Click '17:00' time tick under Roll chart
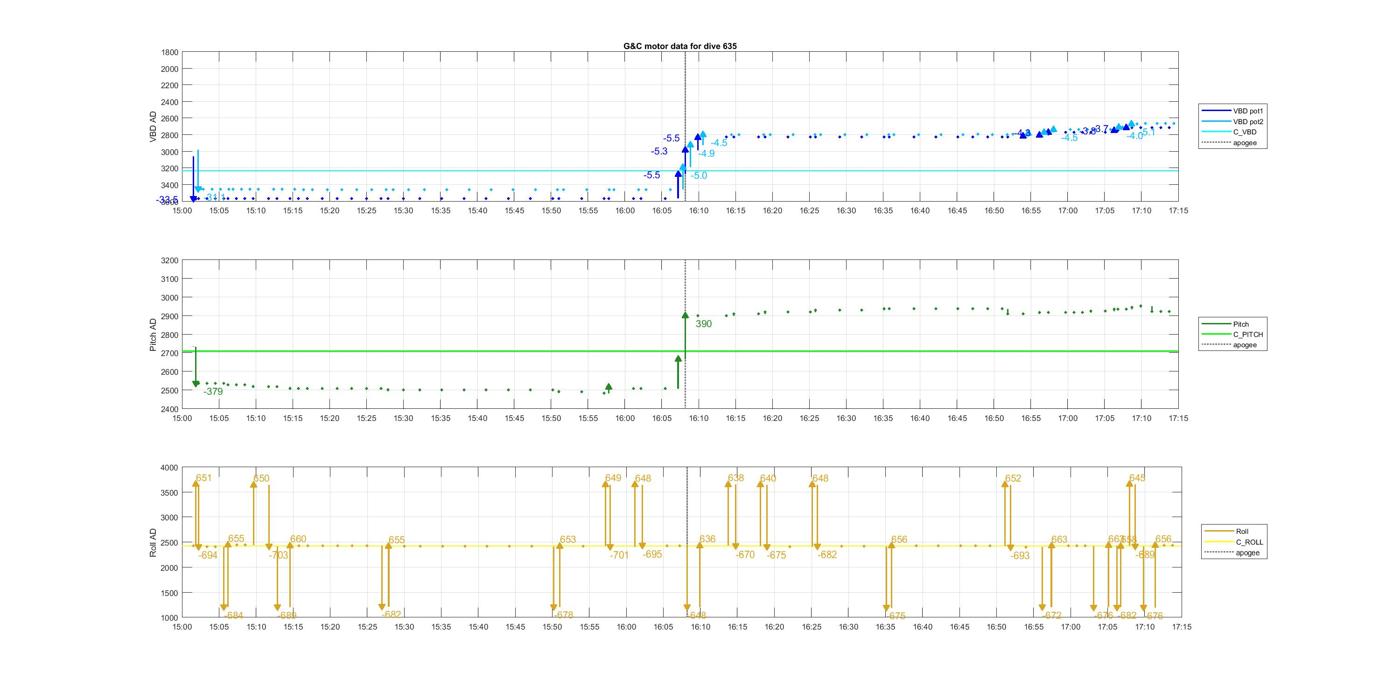Screen dimensions: 1400x693 1070,627
